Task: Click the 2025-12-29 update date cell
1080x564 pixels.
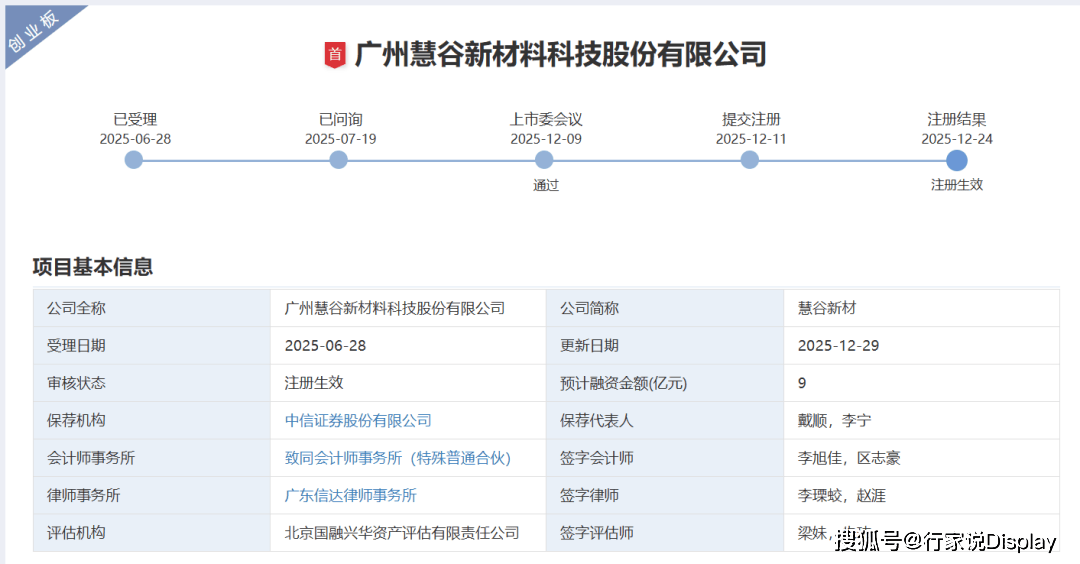Action: coord(838,346)
